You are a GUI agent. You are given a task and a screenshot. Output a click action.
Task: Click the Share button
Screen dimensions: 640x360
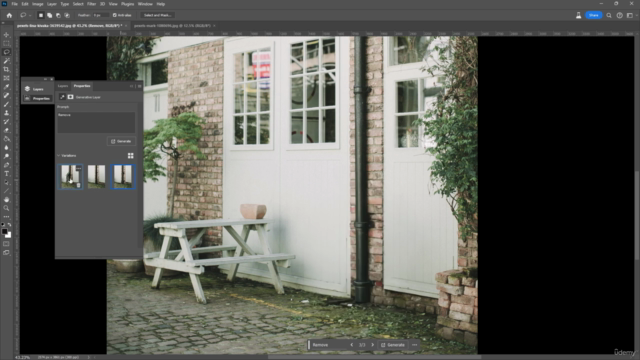point(593,16)
